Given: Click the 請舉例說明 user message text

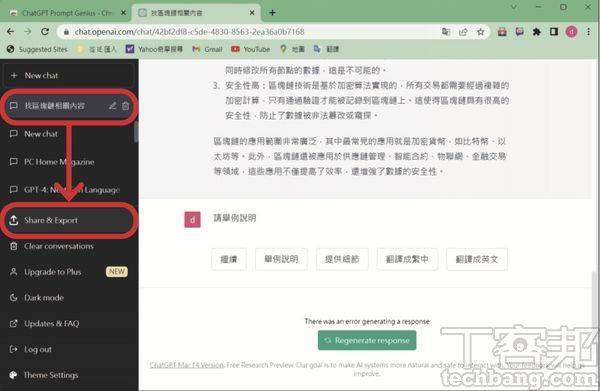Looking at the screenshot, I should click(x=235, y=218).
